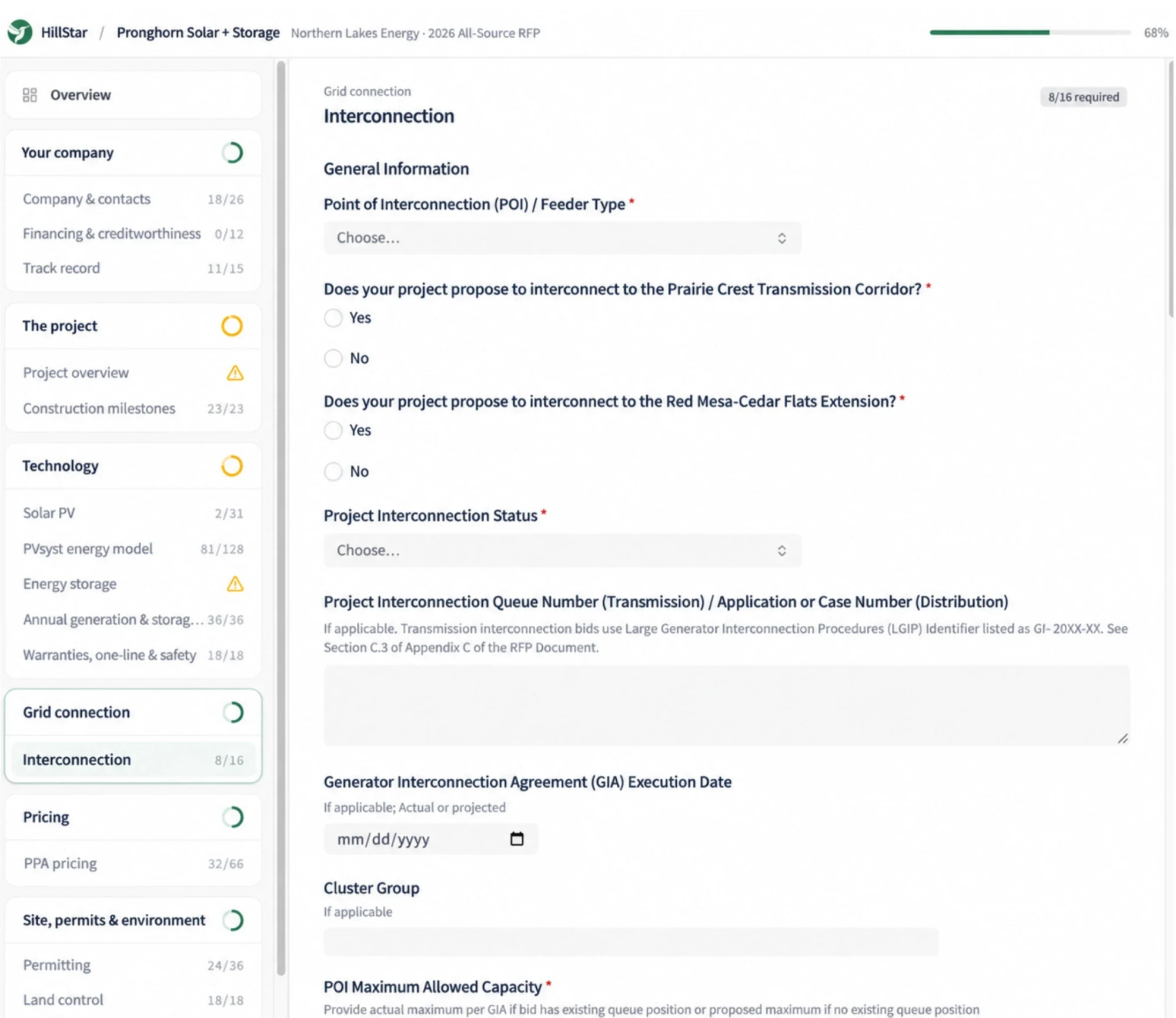The width and height of the screenshot is (1176, 1018).
Task: Click the Technology progress ring icon
Action: coord(232,465)
